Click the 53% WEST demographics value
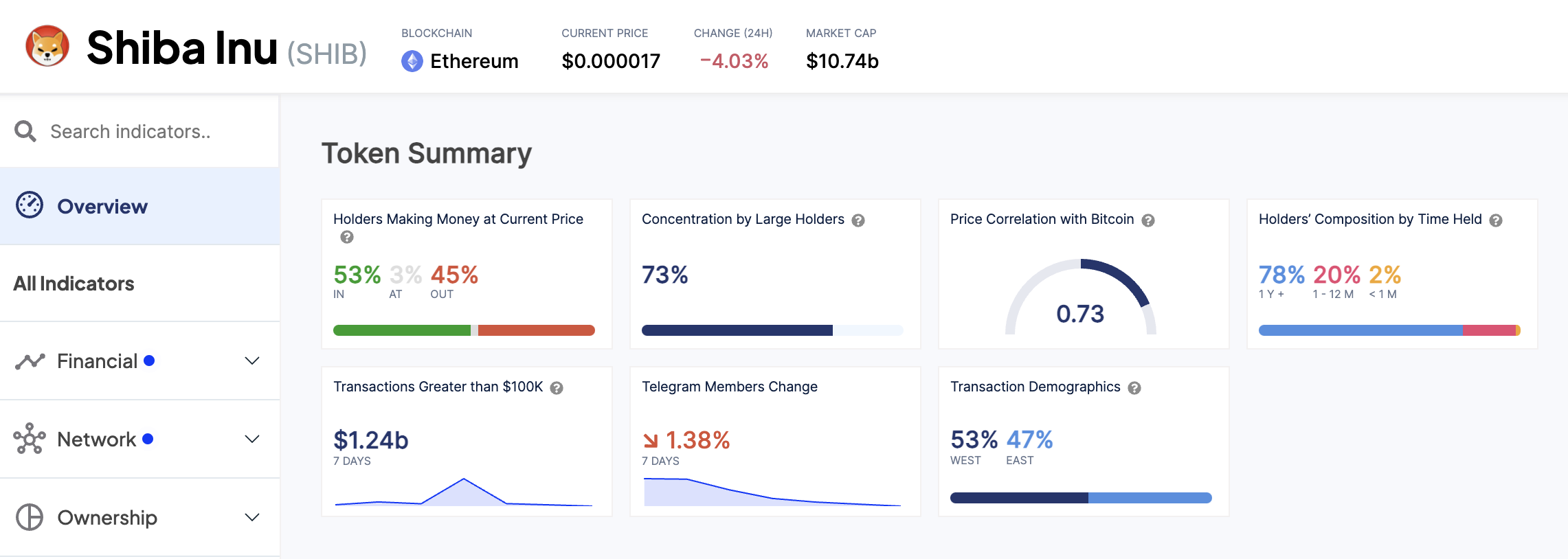Viewport: 1568px width, 559px height. pyautogui.click(x=974, y=440)
